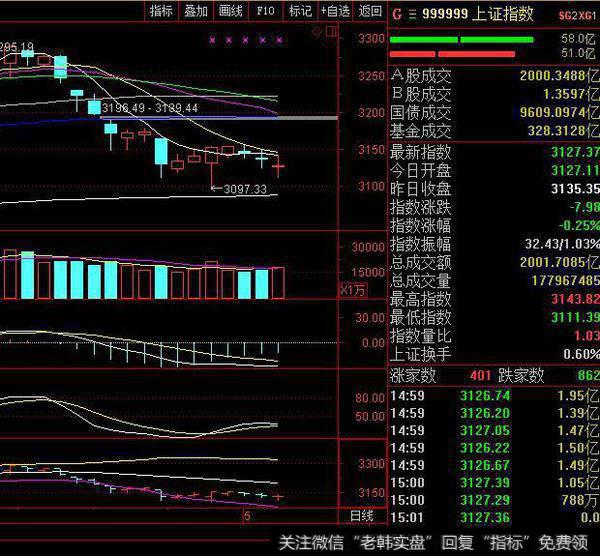Add to watchlist with +自选
This screenshot has height=556, width=600.
pos(335,11)
